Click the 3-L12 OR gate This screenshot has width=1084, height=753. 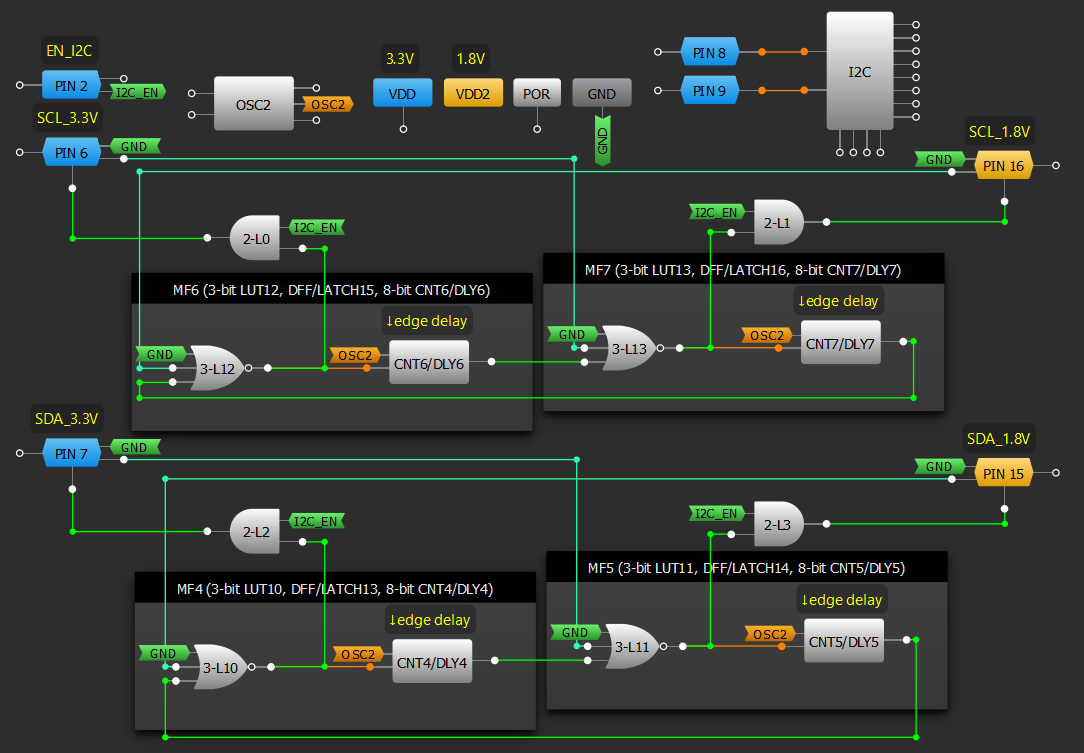tap(216, 368)
